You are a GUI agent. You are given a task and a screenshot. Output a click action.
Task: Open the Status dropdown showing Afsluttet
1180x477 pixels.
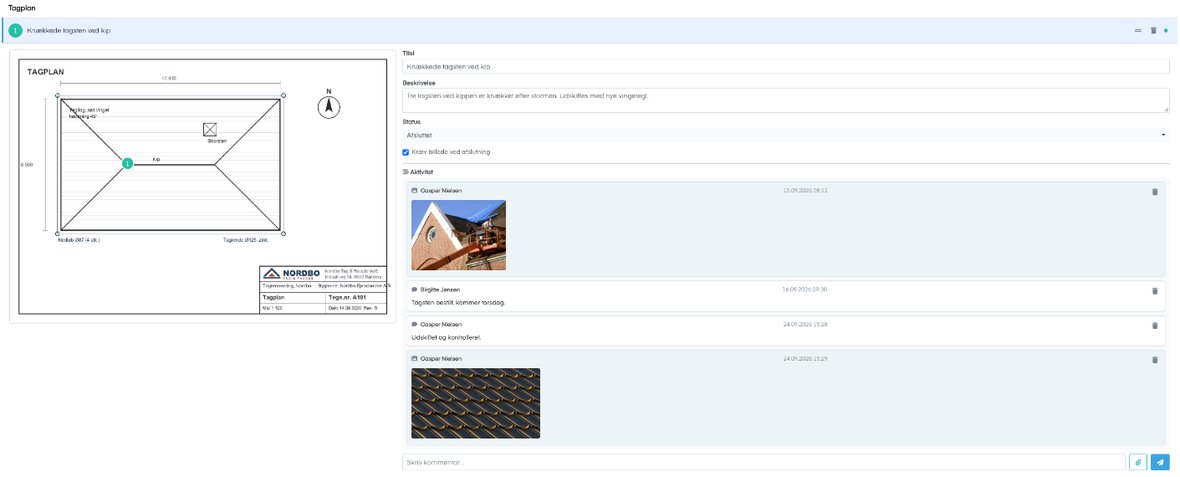point(786,135)
